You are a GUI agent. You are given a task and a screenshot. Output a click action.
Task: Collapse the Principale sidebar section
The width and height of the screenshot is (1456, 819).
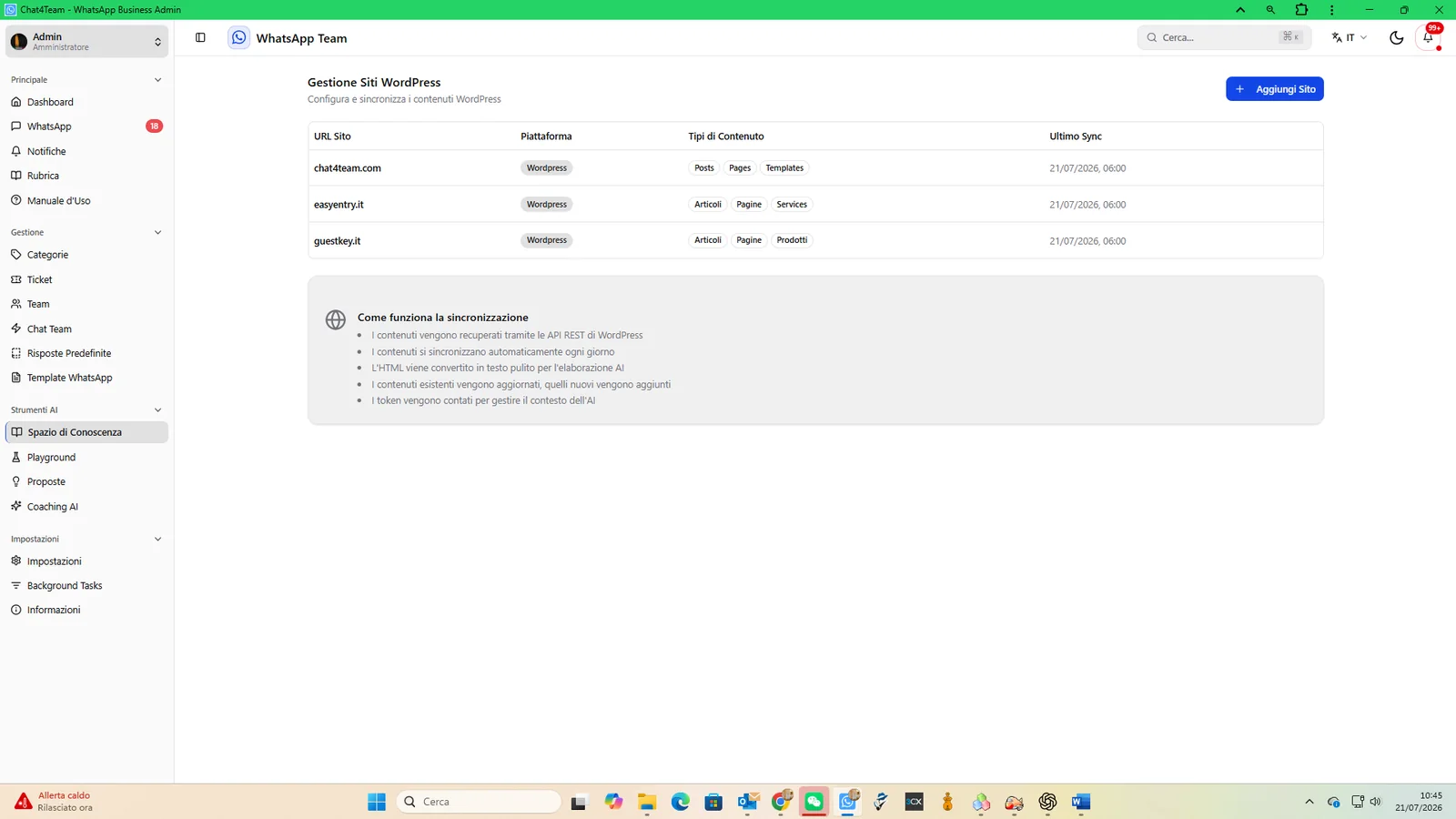[157, 80]
